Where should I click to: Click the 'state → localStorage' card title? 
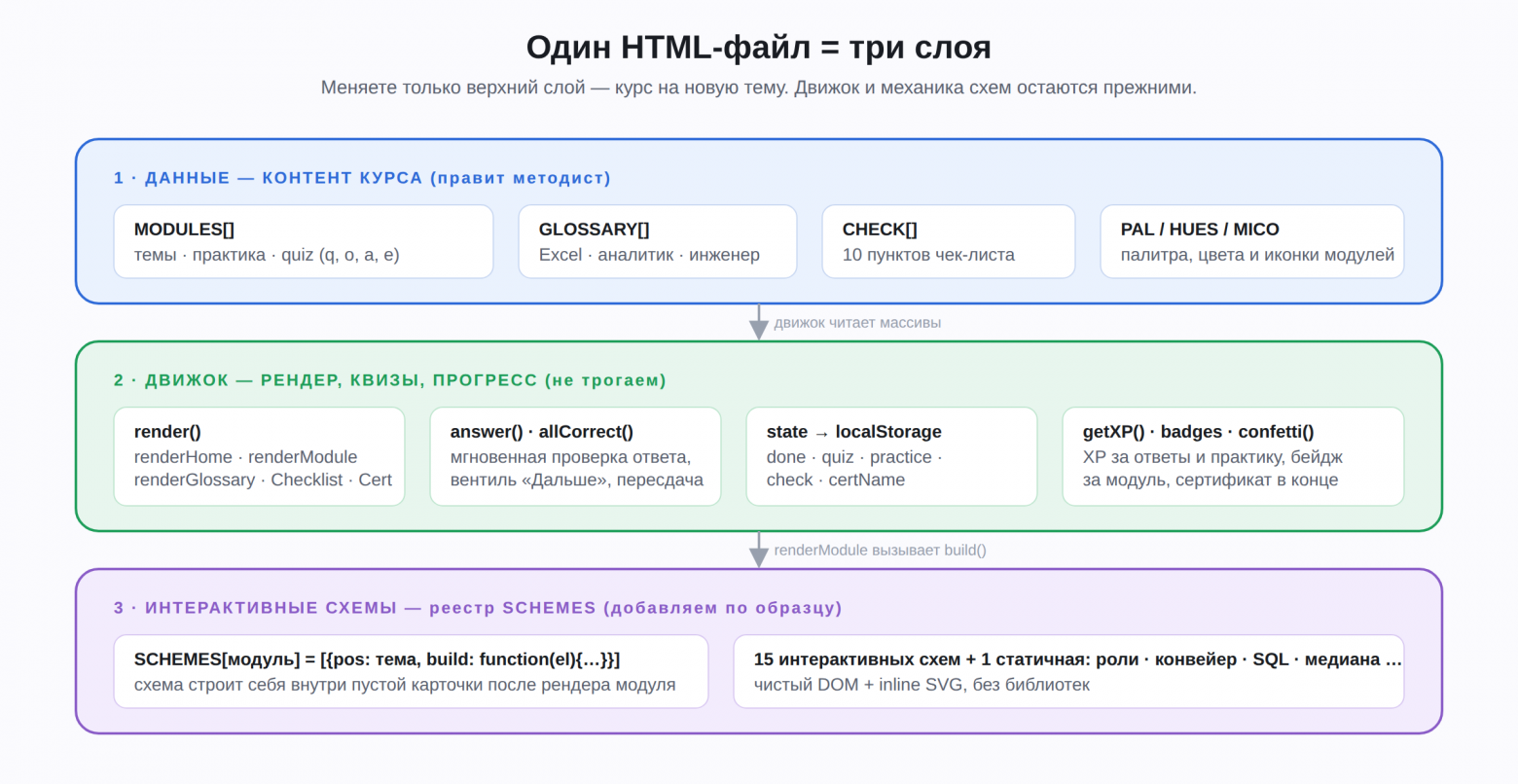click(x=854, y=432)
